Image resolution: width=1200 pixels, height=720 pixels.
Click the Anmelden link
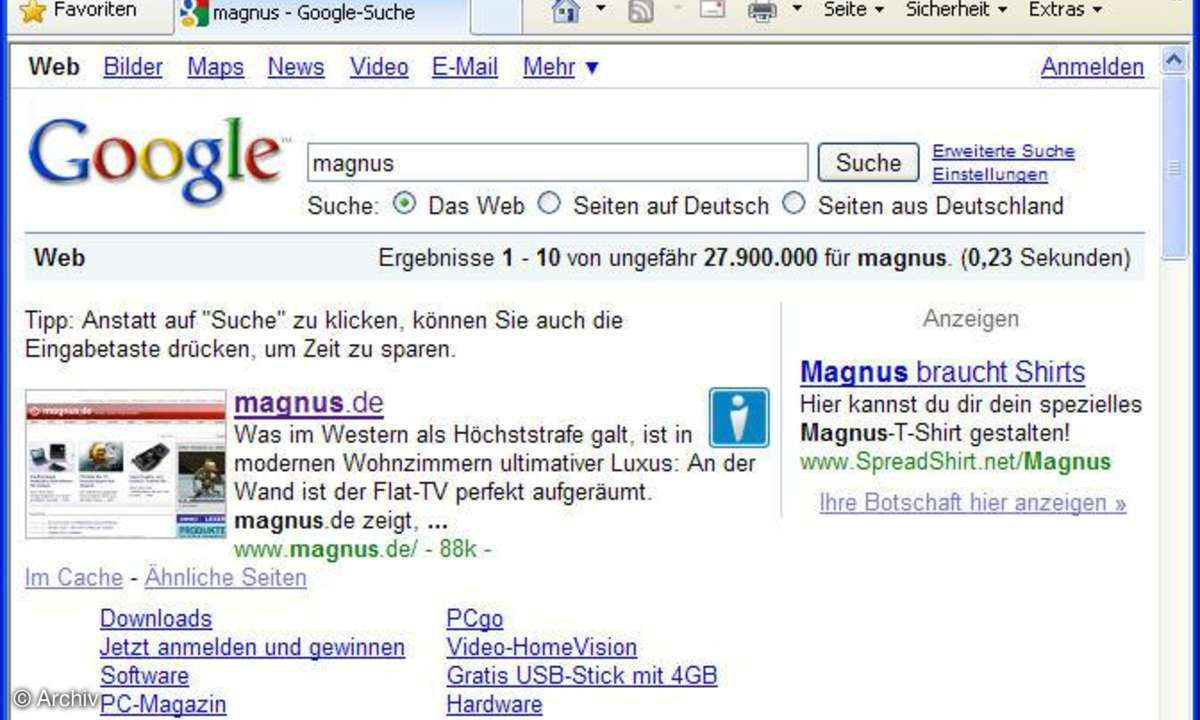click(1093, 67)
